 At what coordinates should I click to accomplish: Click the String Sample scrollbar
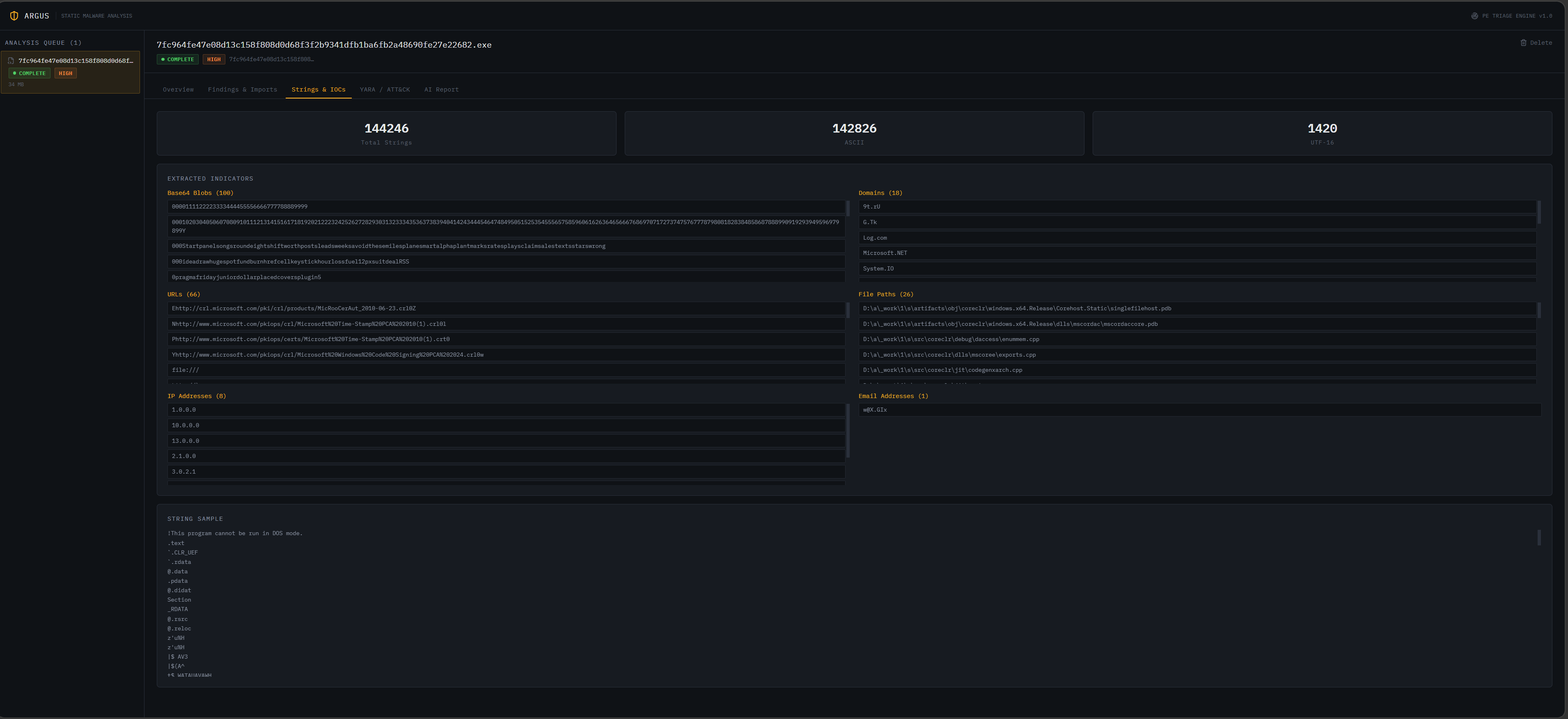pyautogui.click(x=1539, y=537)
